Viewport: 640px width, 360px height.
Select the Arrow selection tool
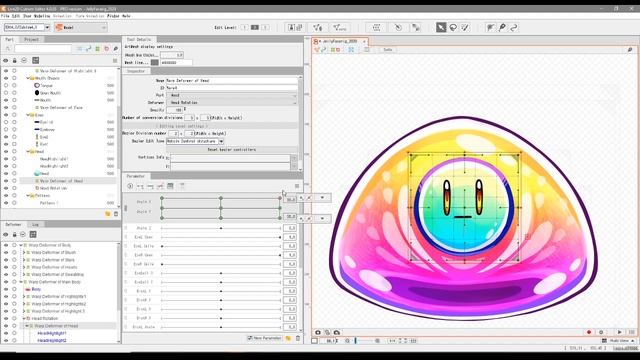click(x=441, y=27)
